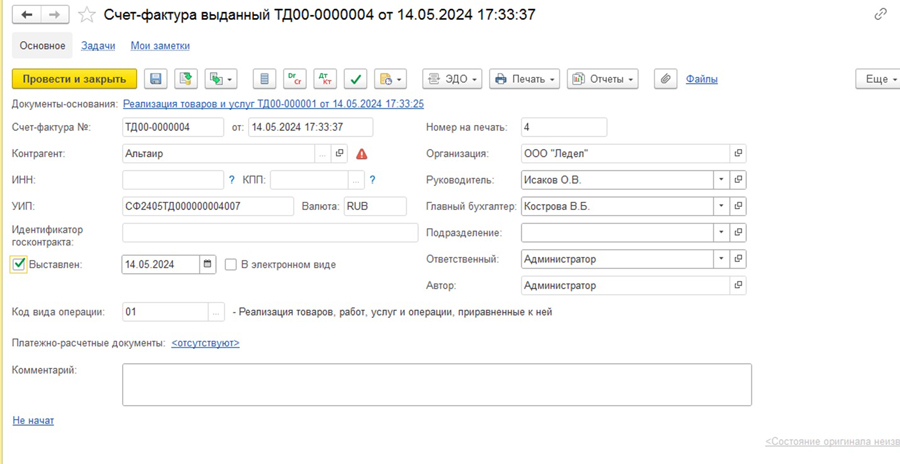
Task: Click the green checkmark toolbar icon
Action: [356, 79]
